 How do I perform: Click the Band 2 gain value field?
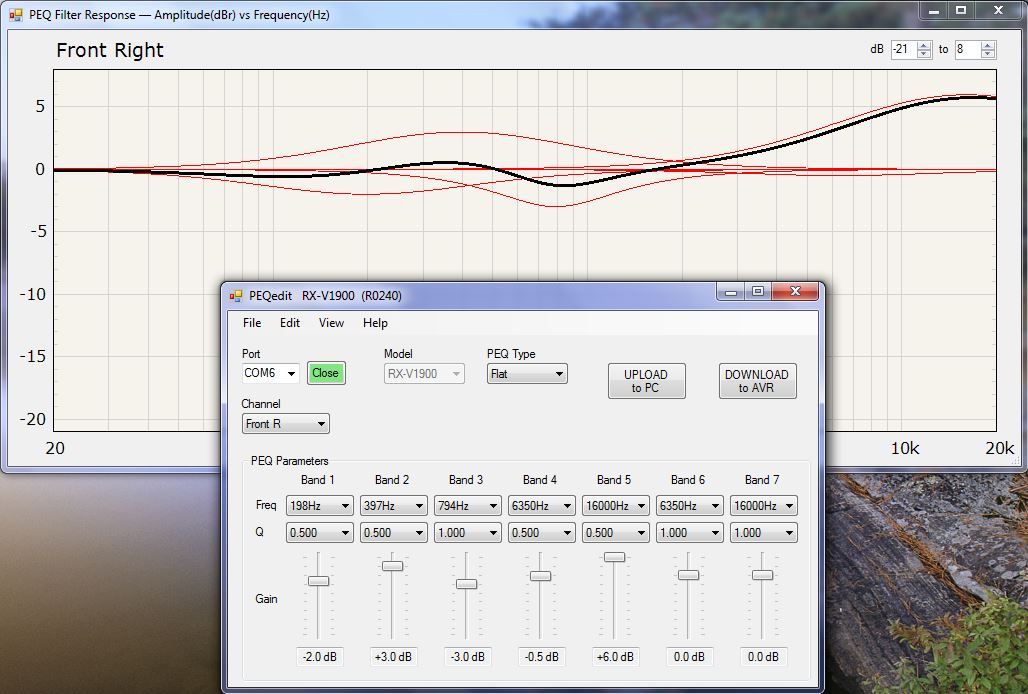point(392,657)
